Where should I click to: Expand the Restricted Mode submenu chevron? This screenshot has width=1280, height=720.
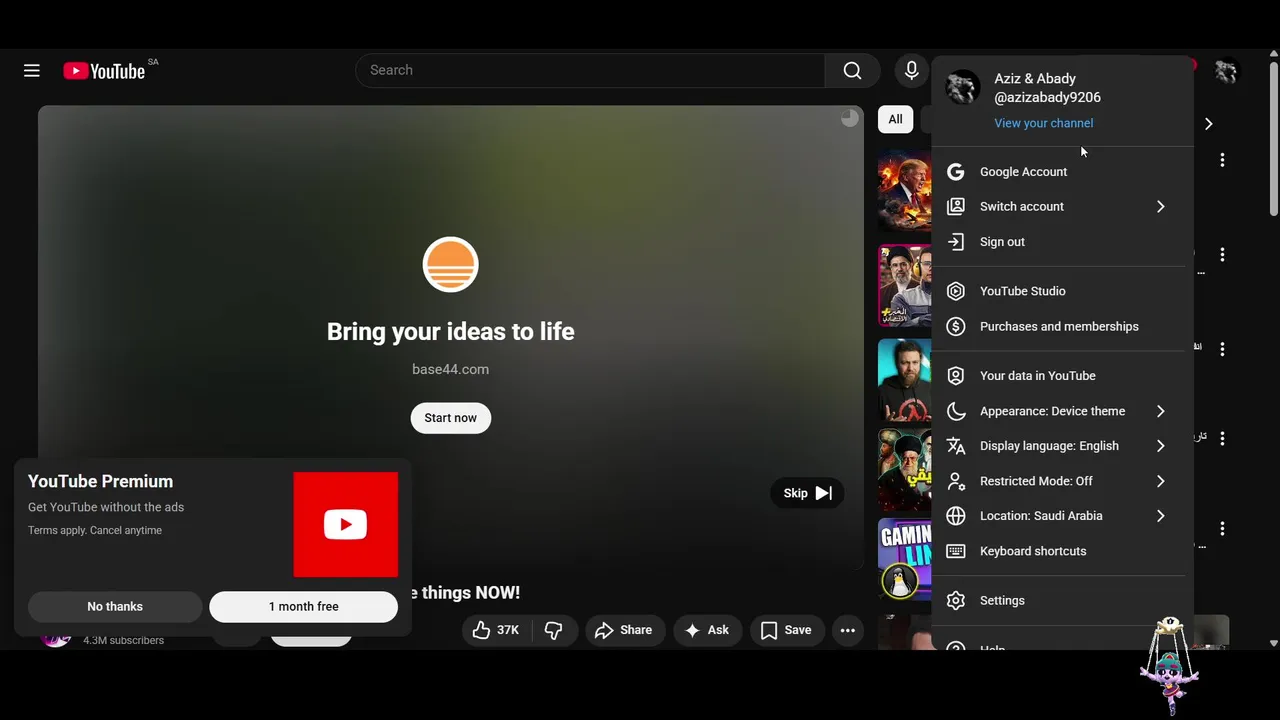pos(1160,481)
